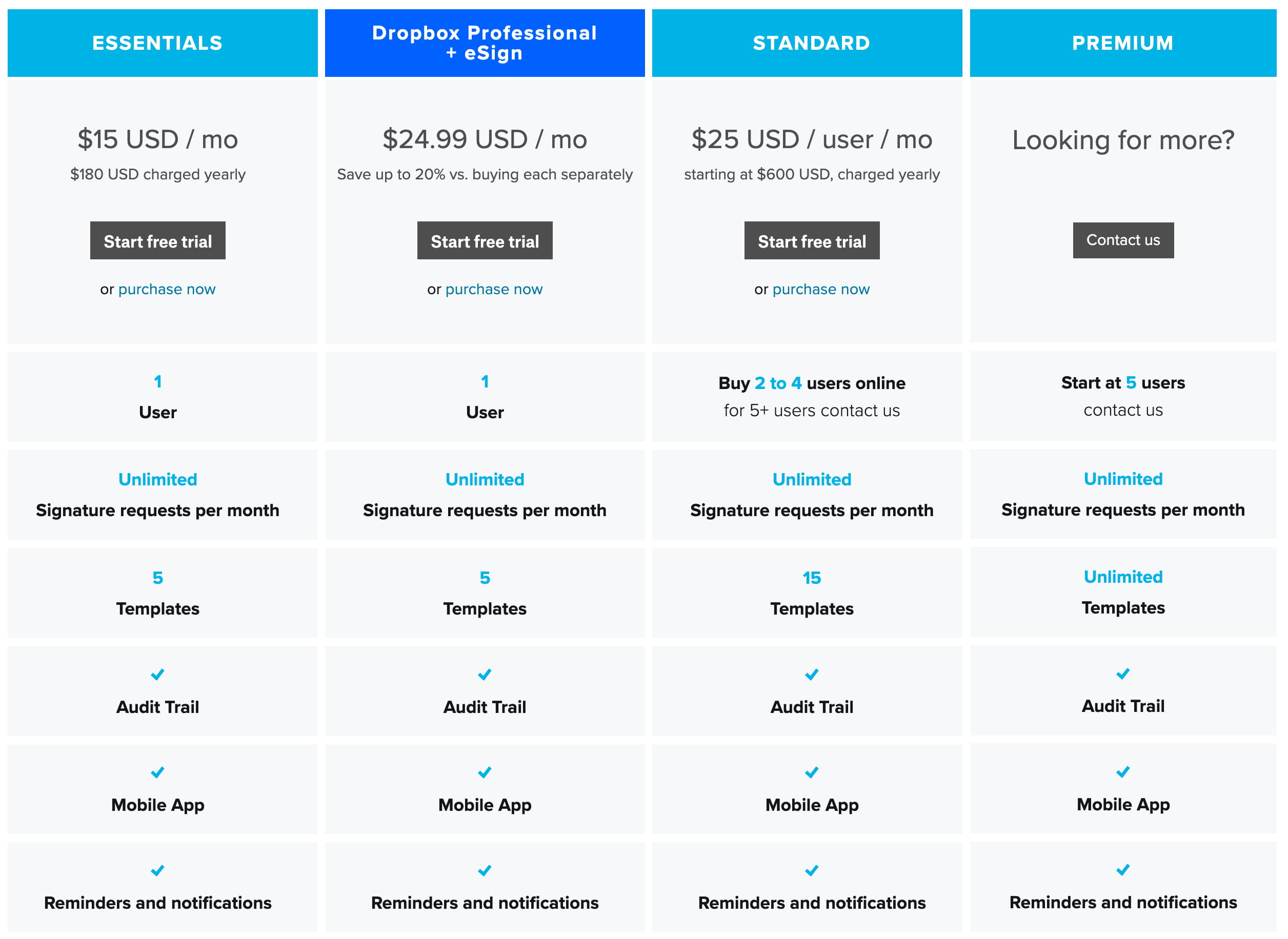Click Premium plan Mobile App checkmark

1122,772
